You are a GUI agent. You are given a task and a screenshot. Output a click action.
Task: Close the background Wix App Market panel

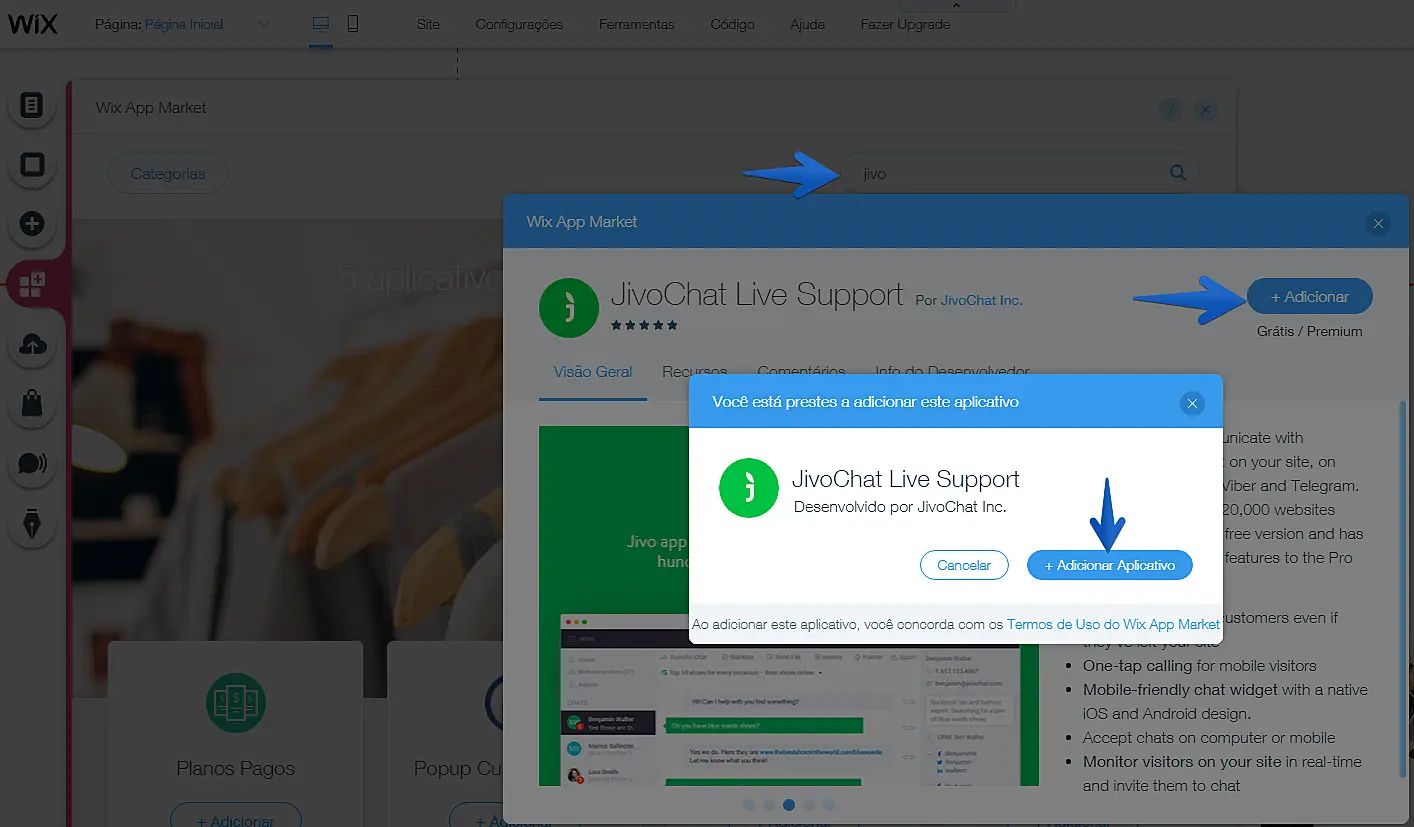[1205, 110]
